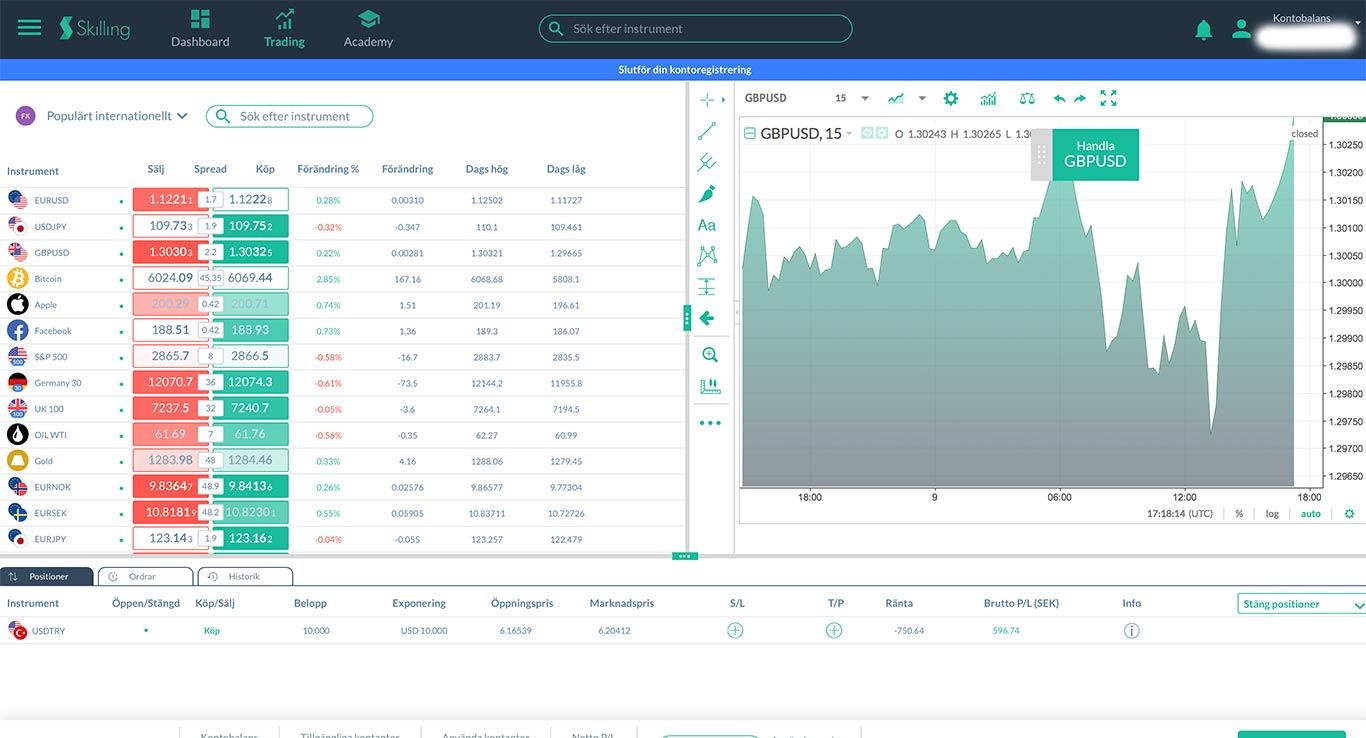The image size is (1366, 738).
Task: Click Gold sell price 1283.98
Action: click(x=171, y=460)
